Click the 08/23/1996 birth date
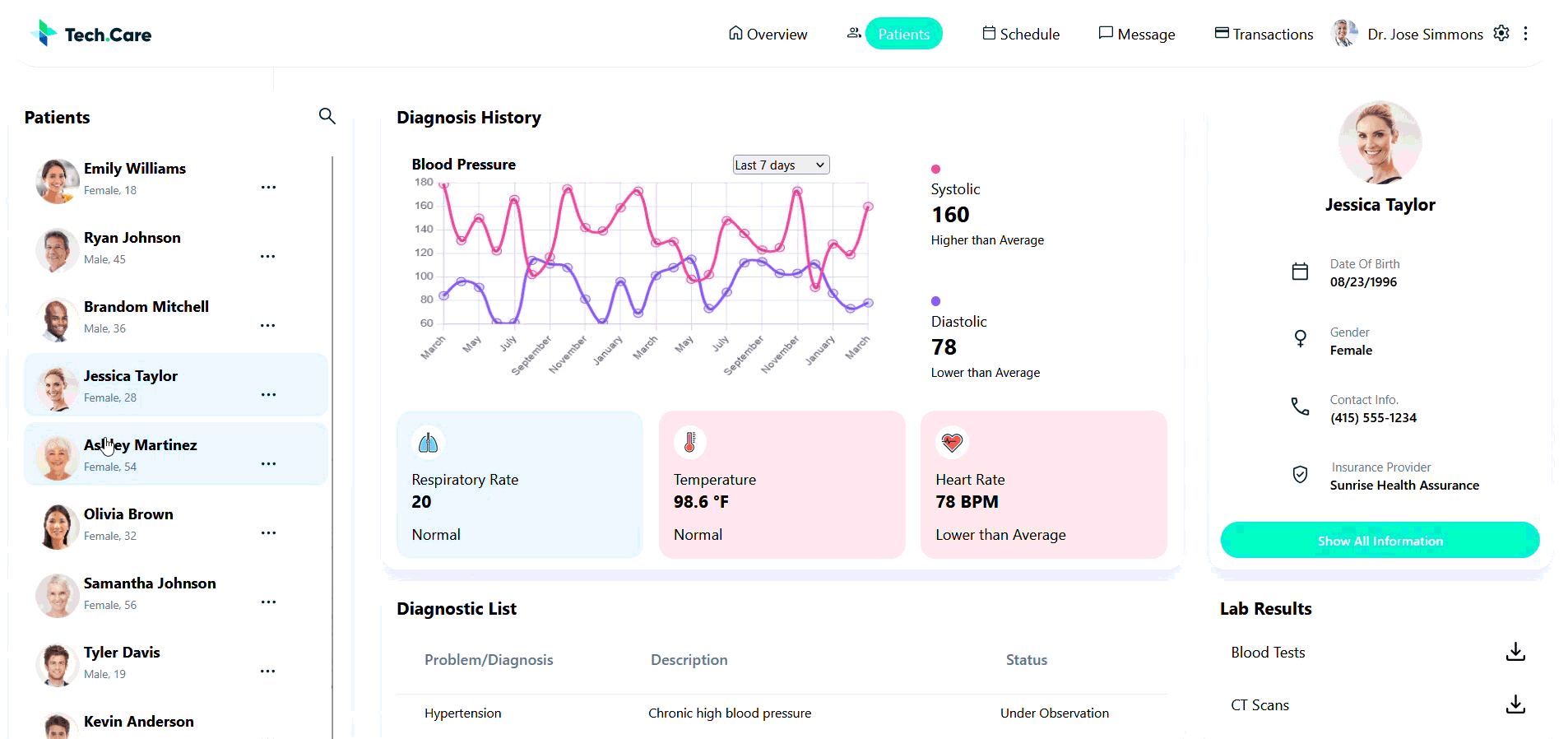This screenshot has width=1568, height=739. [1363, 282]
